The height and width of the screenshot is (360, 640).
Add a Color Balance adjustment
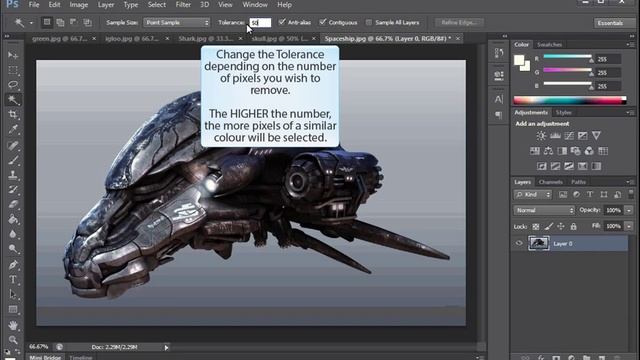click(548, 151)
